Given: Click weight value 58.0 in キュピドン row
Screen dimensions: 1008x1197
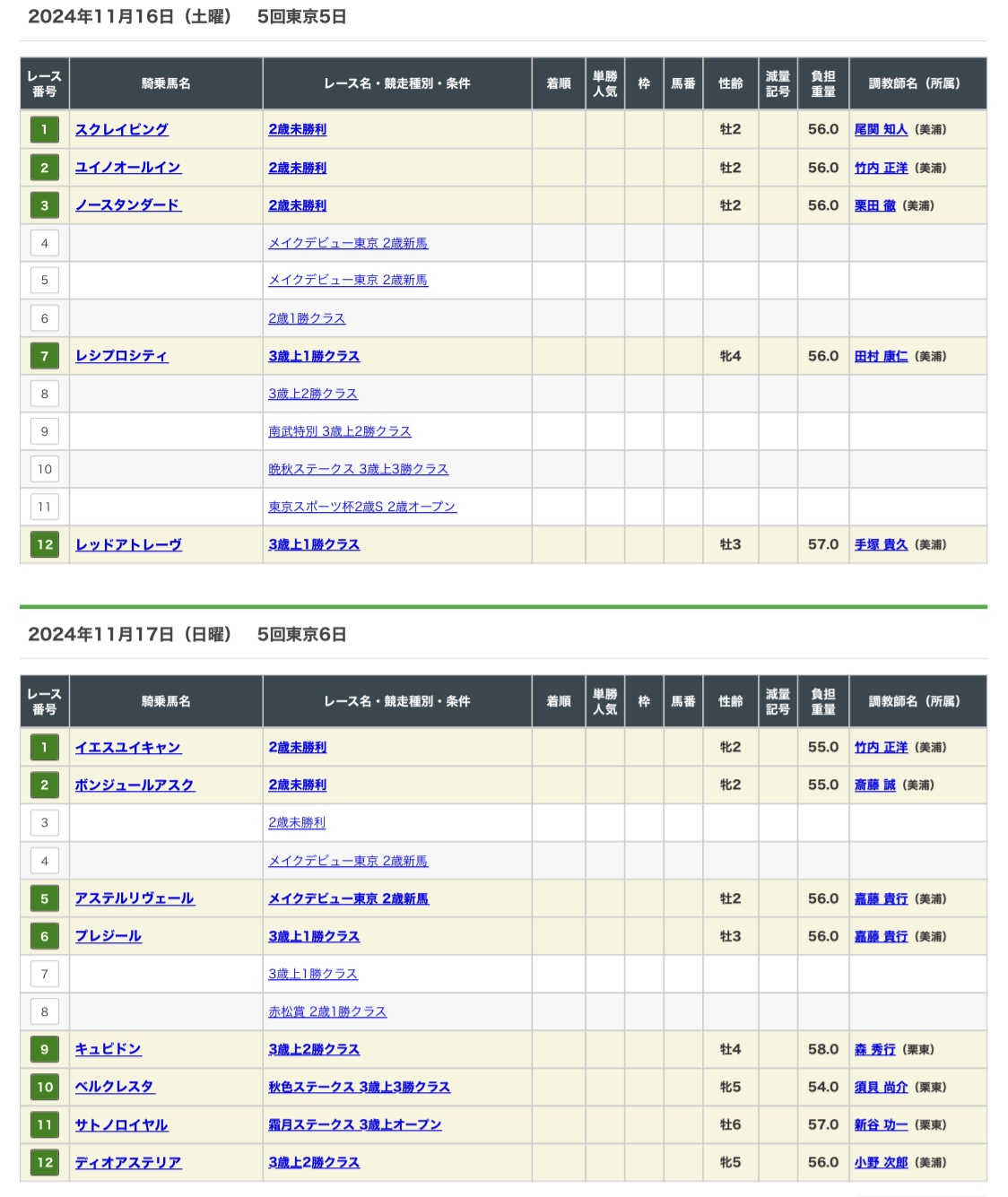Looking at the screenshot, I should [x=823, y=1049].
